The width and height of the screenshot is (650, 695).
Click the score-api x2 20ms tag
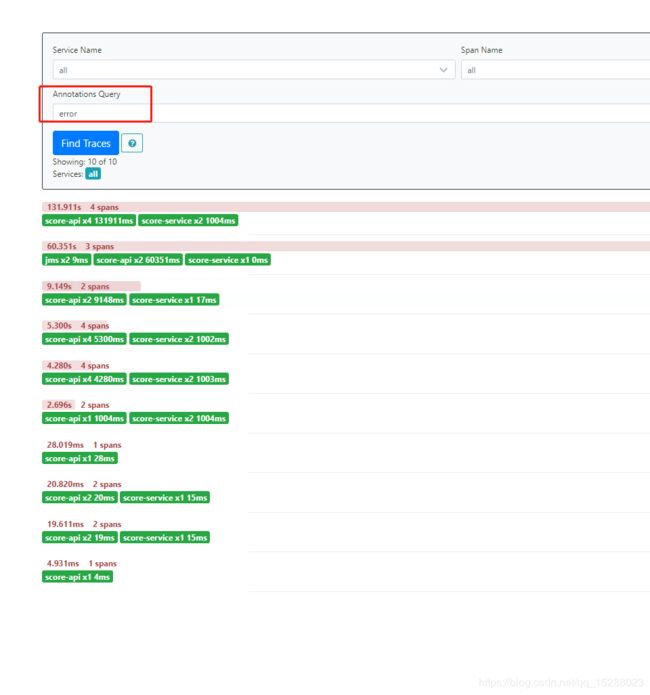pos(80,498)
